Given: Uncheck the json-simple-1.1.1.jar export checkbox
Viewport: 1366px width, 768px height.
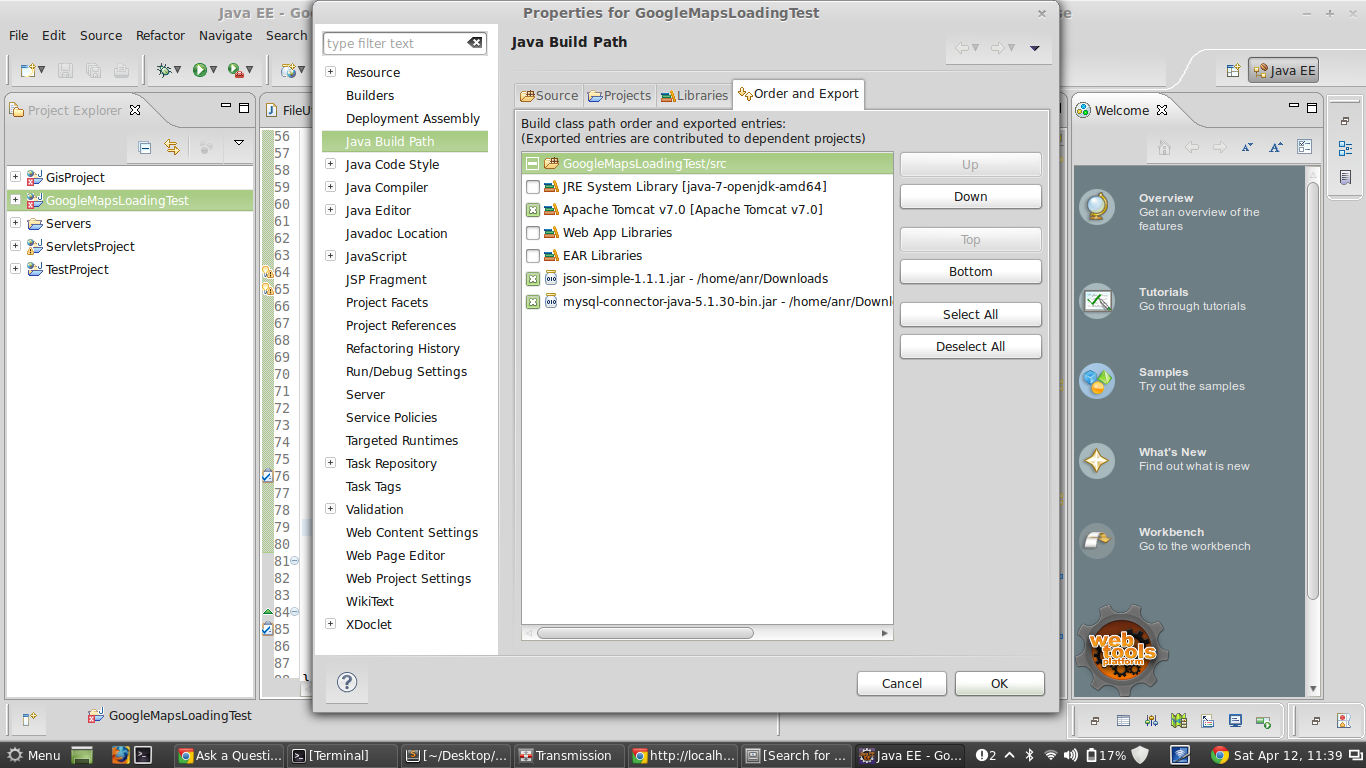Looking at the screenshot, I should [x=533, y=279].
